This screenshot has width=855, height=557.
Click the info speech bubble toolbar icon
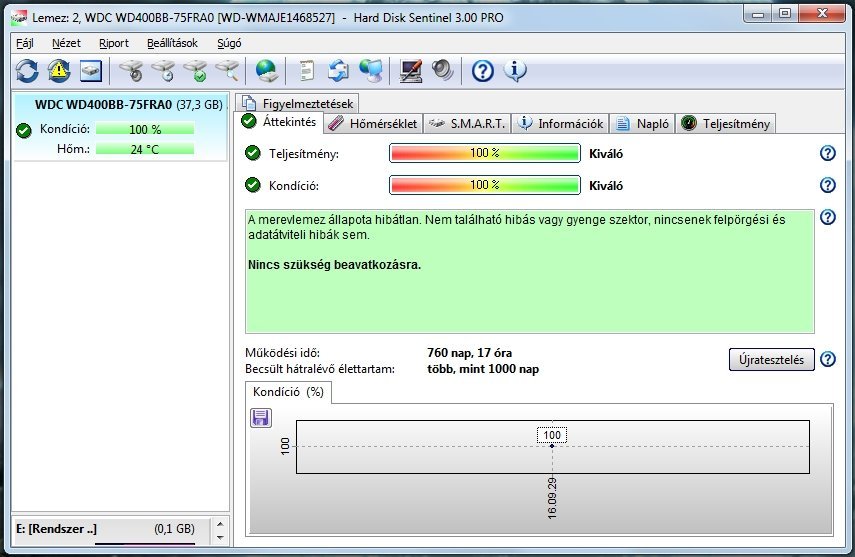point(515,71)
